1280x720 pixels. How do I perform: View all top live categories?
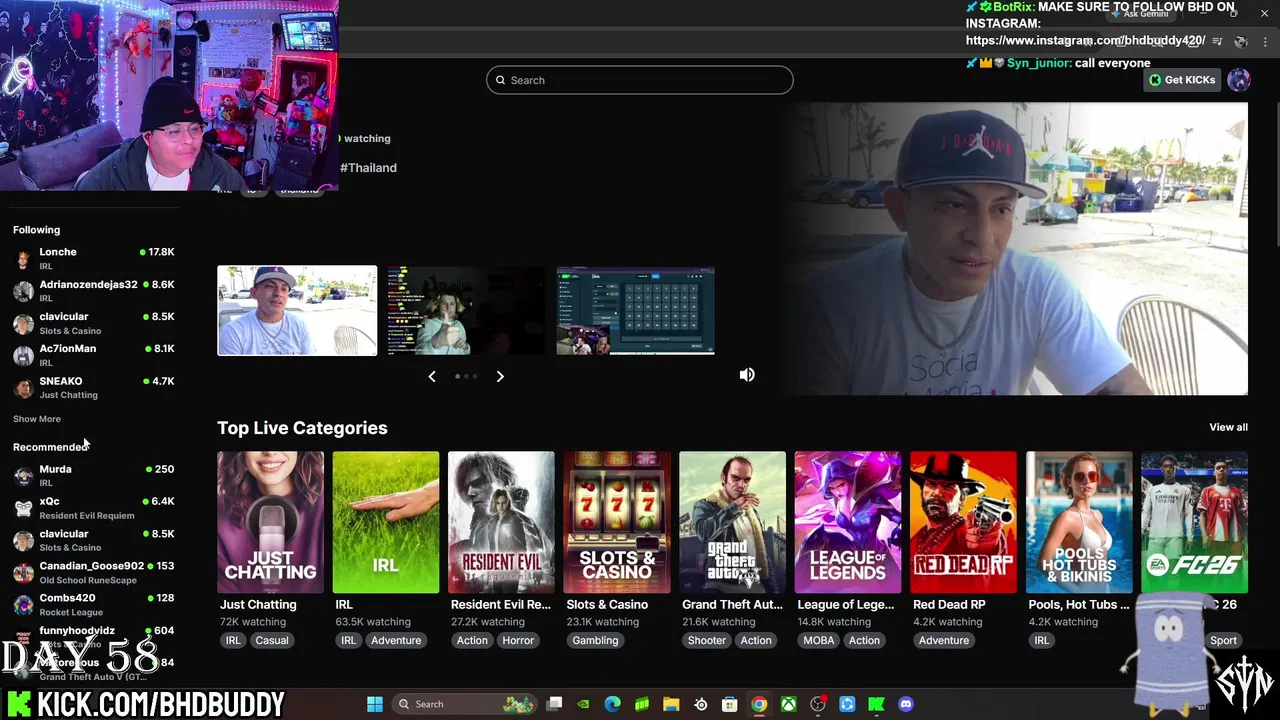tap(1228, 427)
